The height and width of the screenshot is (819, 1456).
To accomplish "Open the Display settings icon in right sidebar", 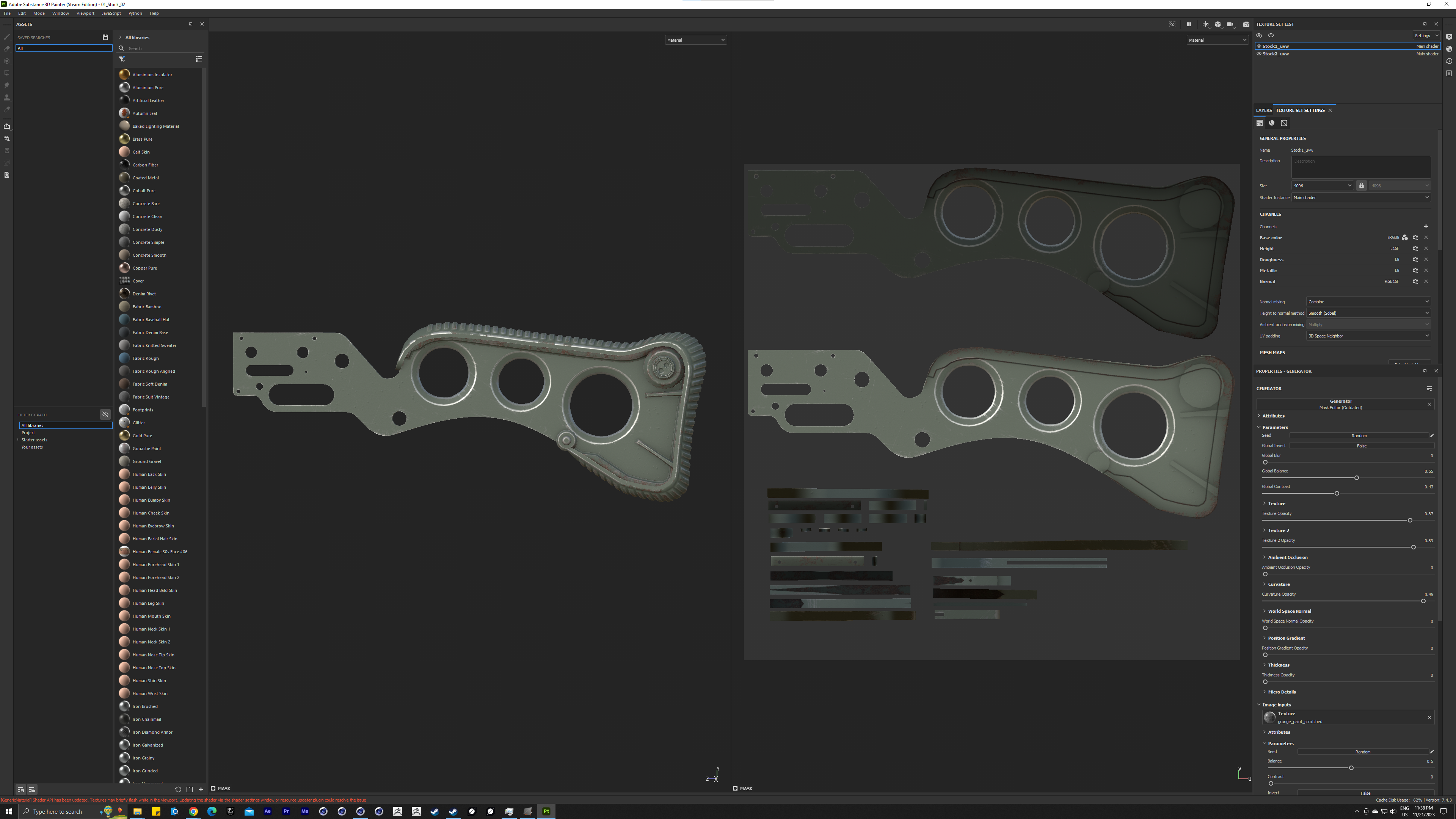I will point(1449,37).
